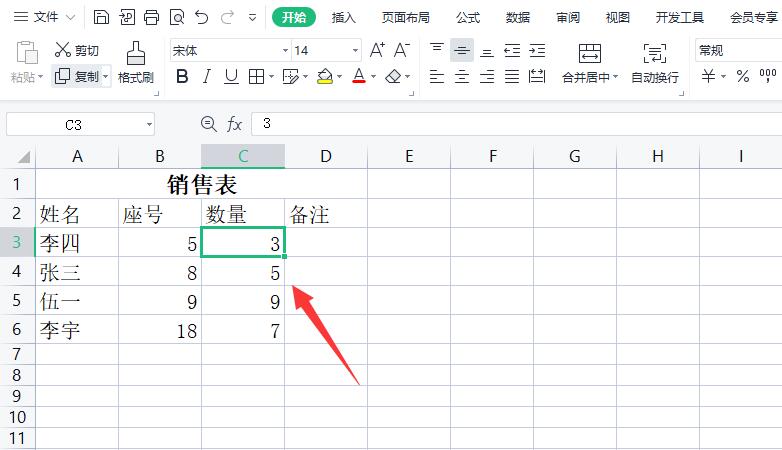This screenshot has width=782, height=450.
Task: Click the percent style icon
Action: (742, 76)
